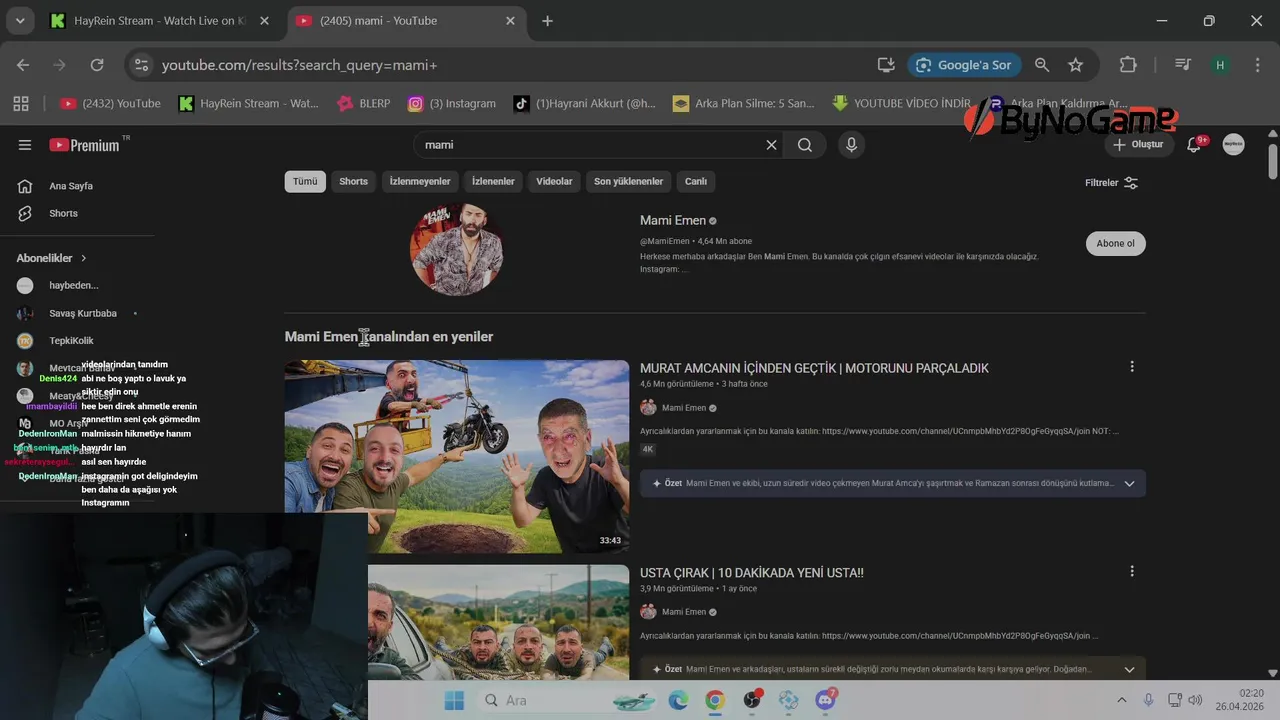Open MURAT AMCANIN İÇİNDEN GEÇTİK video title
Image resolution: width=1280 pixels, height=720 pixels.
pyautogui.click(x=814, y=368)
